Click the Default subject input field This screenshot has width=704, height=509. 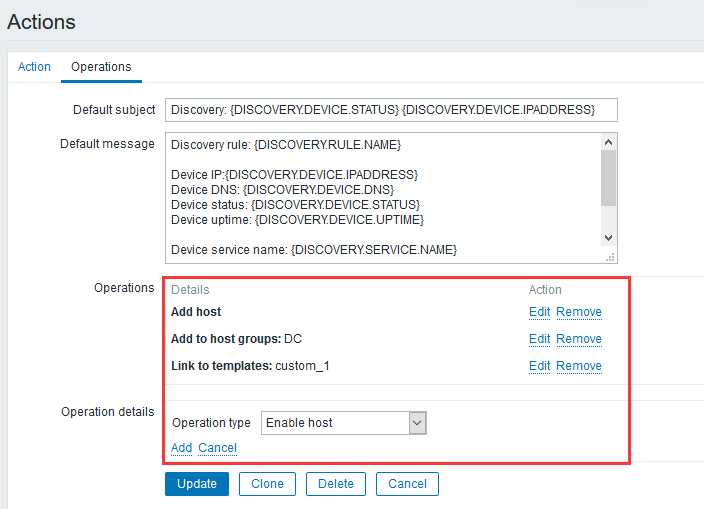click(x=391, y=110)
